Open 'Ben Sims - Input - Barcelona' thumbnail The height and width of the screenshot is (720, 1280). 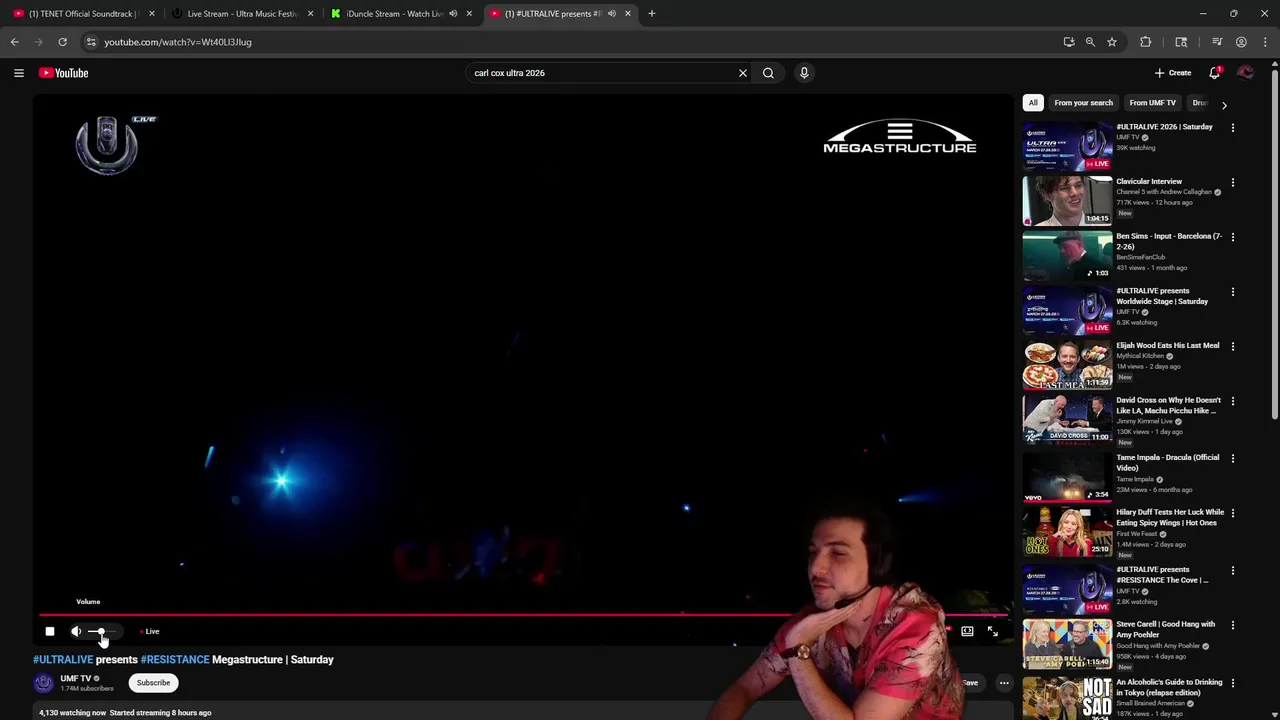point(1067,256)
